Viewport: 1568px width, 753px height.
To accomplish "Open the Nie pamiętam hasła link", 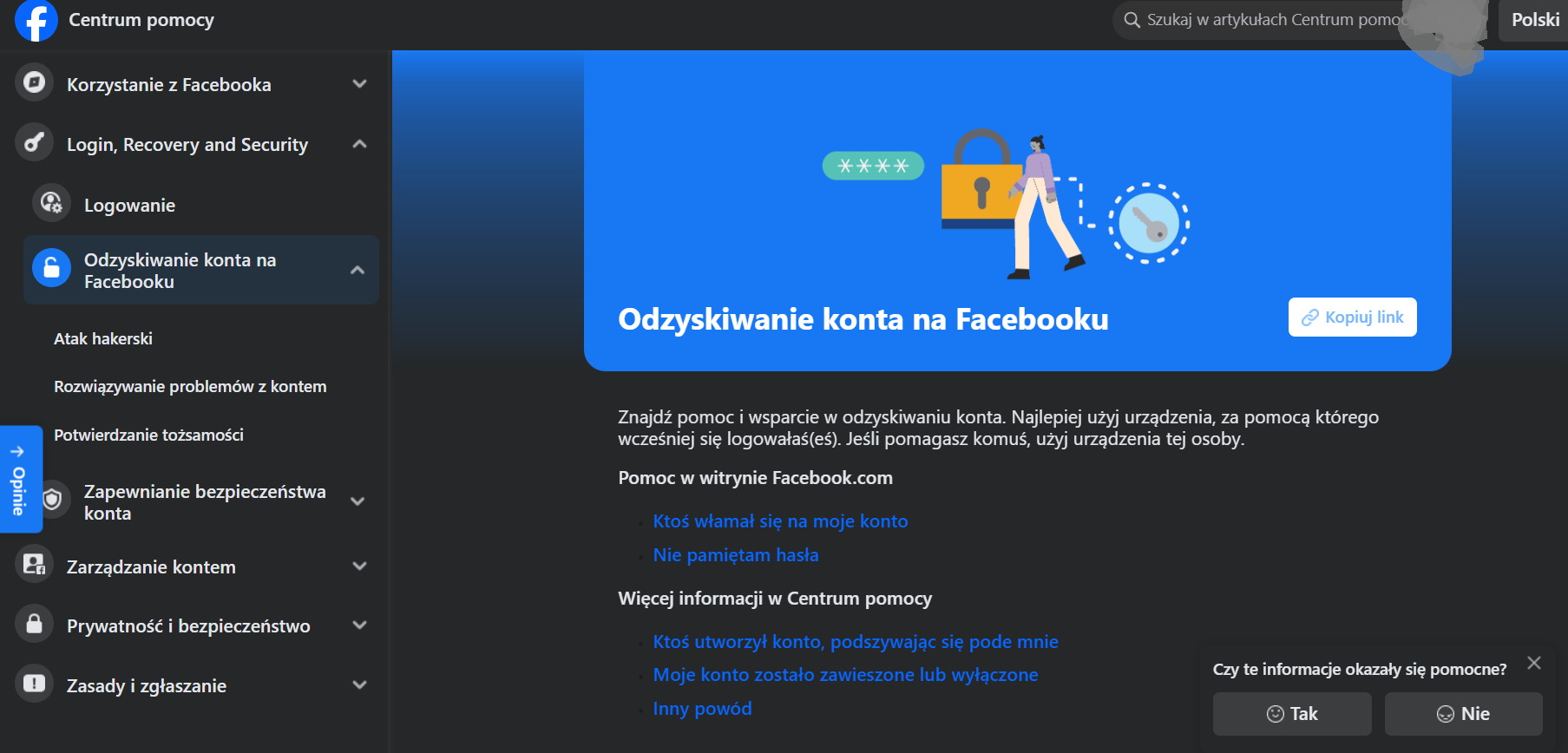I will [735, 555].
